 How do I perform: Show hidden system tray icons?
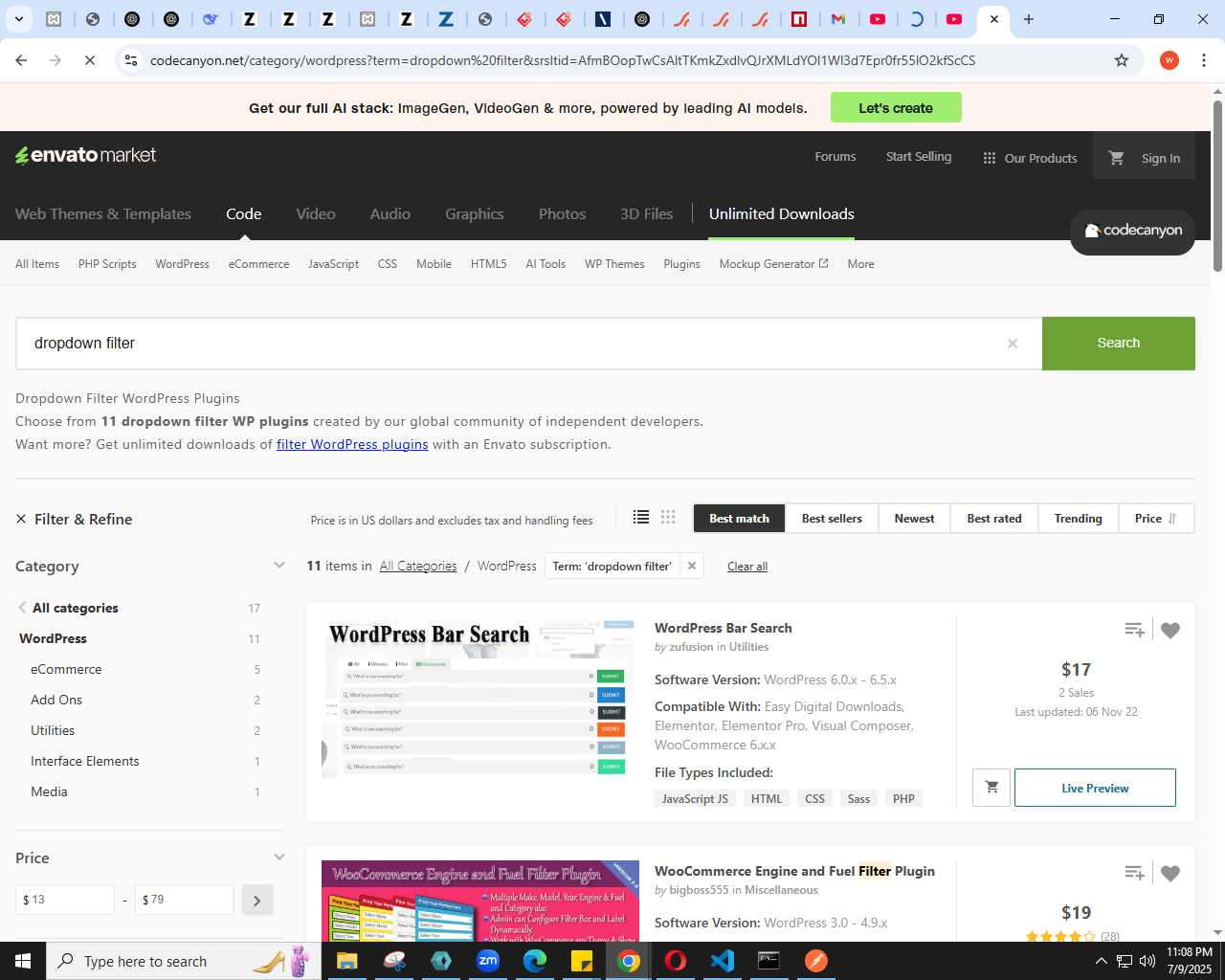click(1101, 961)
